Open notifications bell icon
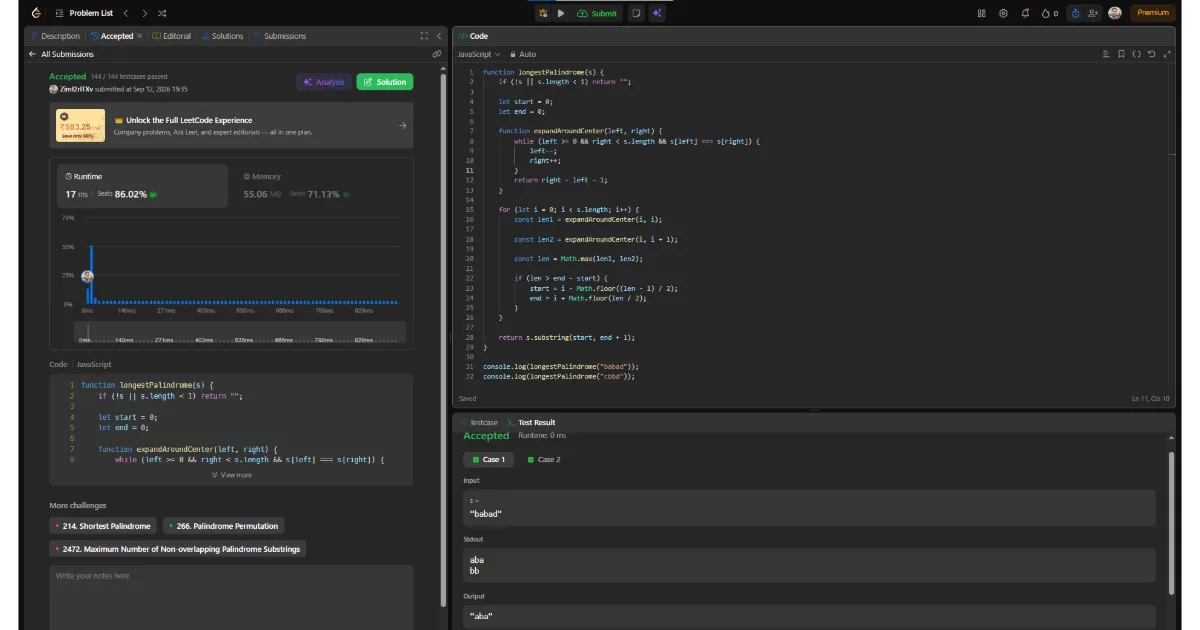 [x=1026, y=13]
